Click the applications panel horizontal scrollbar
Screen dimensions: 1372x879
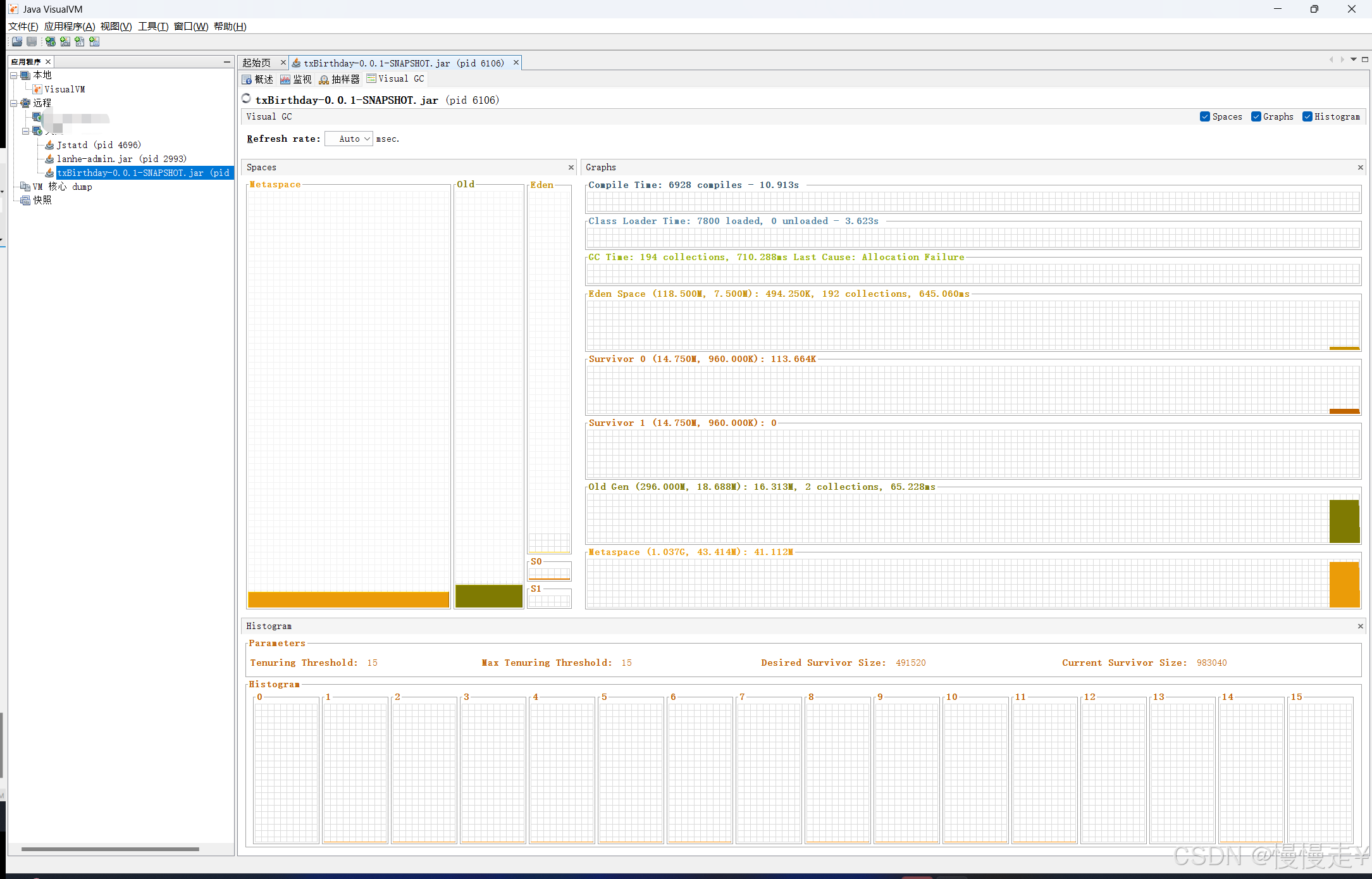click(x=110, y=849)
